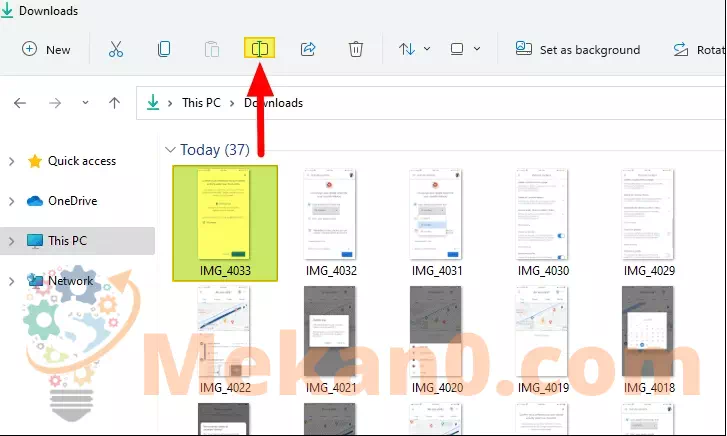Open OneDrive in the sidebar
This screenshot has height=436, width=727.
pos(72,201)
